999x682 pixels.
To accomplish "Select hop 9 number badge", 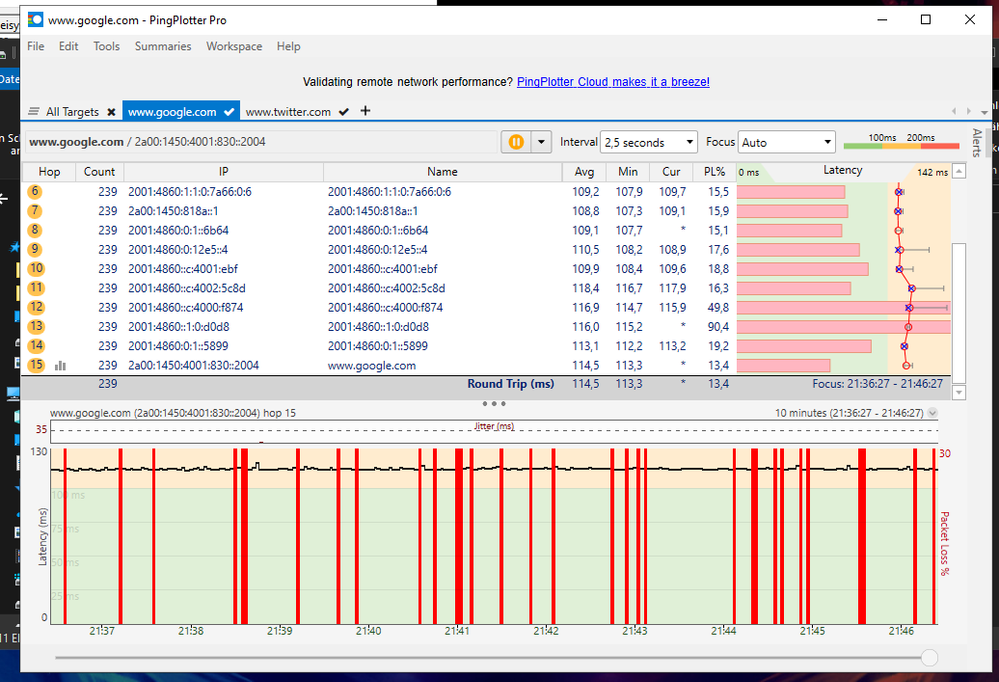I will [x=35, y=249].
